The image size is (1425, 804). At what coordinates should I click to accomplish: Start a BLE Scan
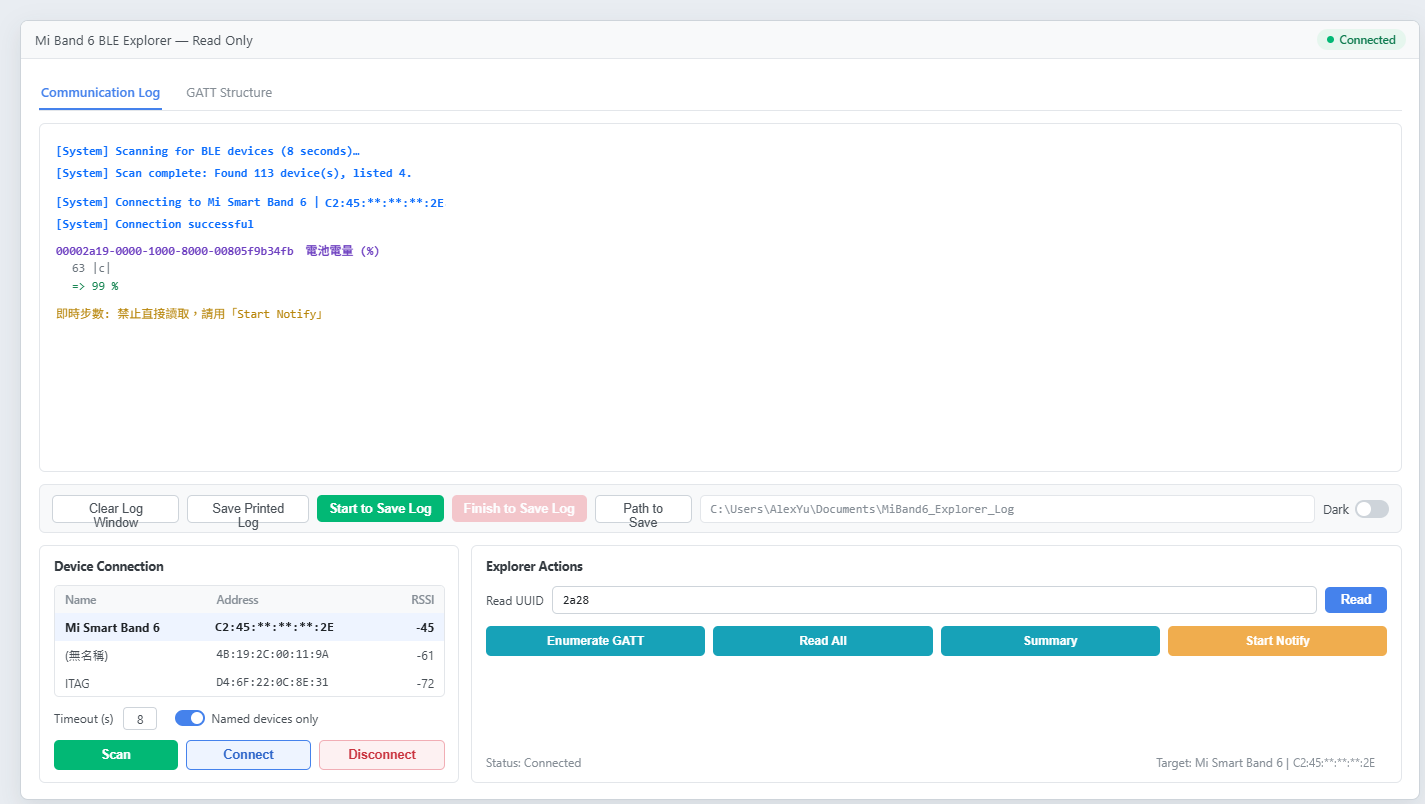pos(116,755)
